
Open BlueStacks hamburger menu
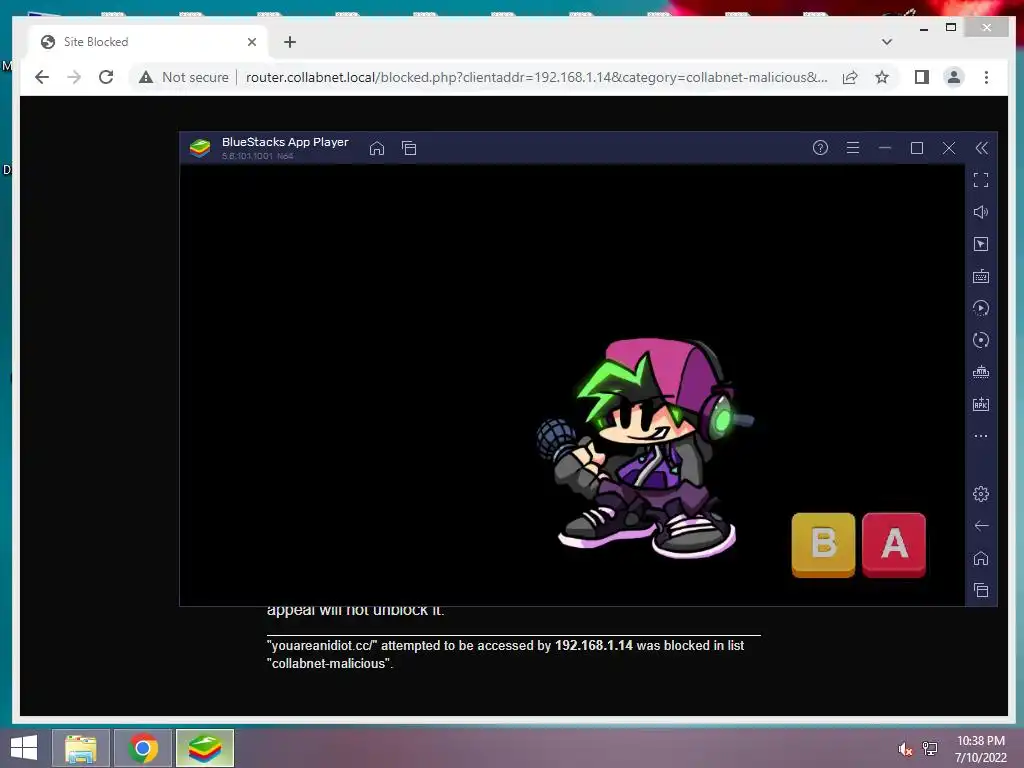[x=852, y=148]
